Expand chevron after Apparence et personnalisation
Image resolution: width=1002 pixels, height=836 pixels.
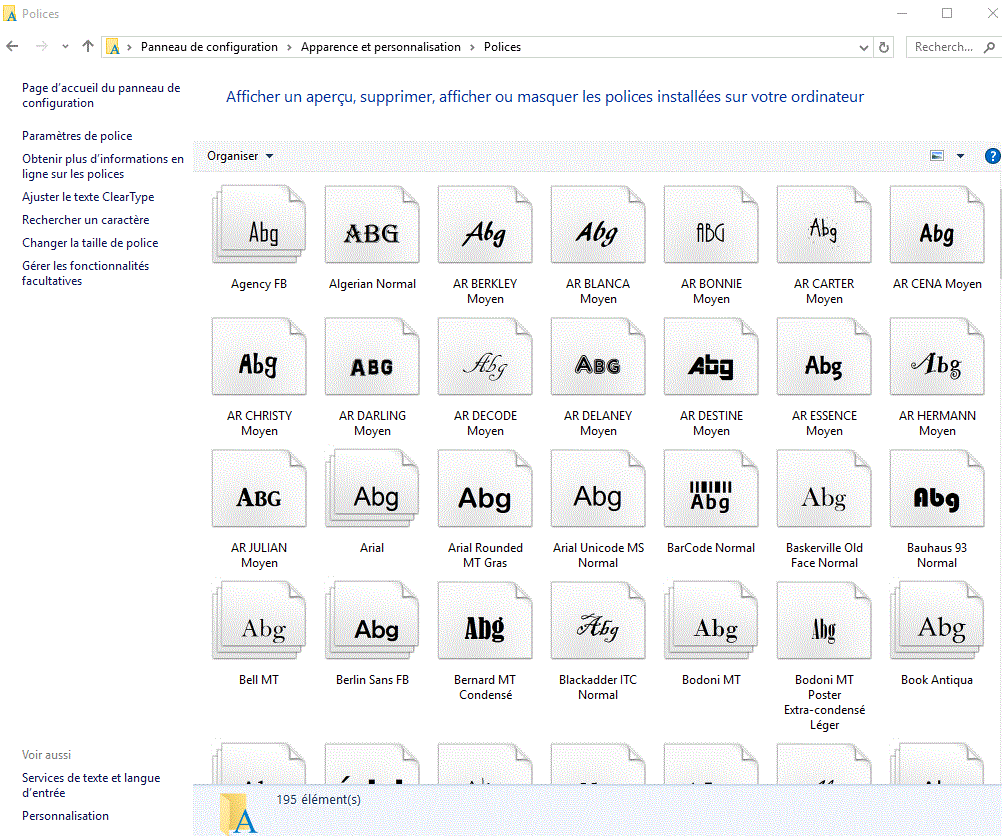tap(472, 47)
